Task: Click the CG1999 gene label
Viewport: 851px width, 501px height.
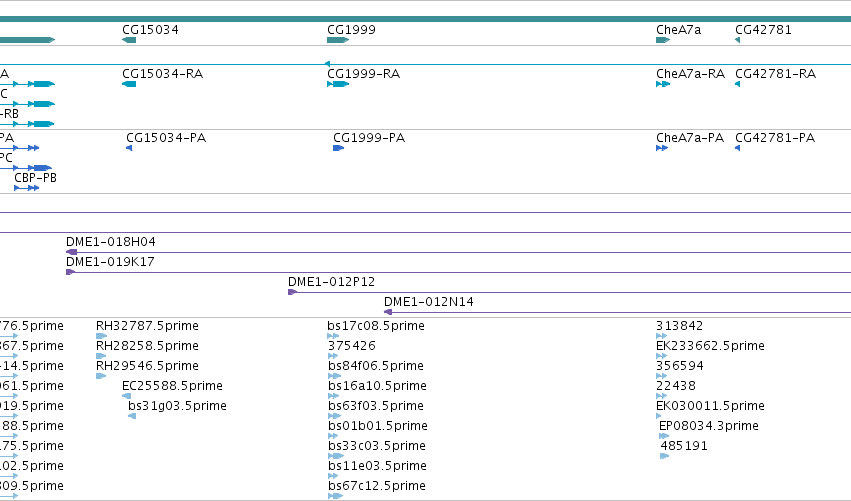Action: click(351, 30)
